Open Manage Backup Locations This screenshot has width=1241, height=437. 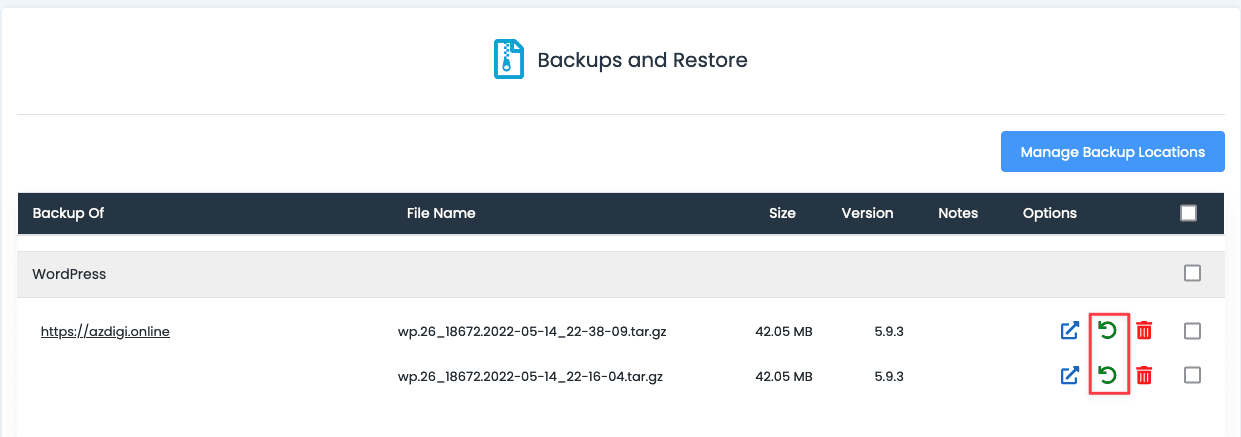click(1112, 152)
